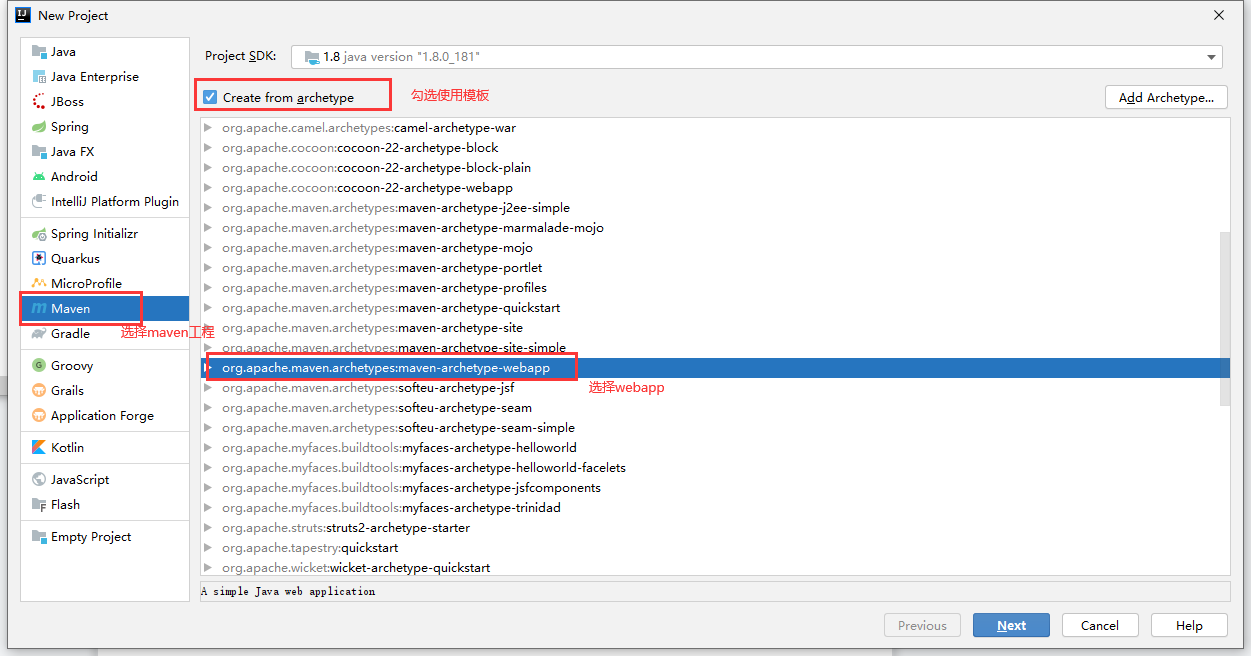Screen dimensions: 1251x656
Task: Expand the maven-archetype-portlet entry
Action: [x=208, y=268]
